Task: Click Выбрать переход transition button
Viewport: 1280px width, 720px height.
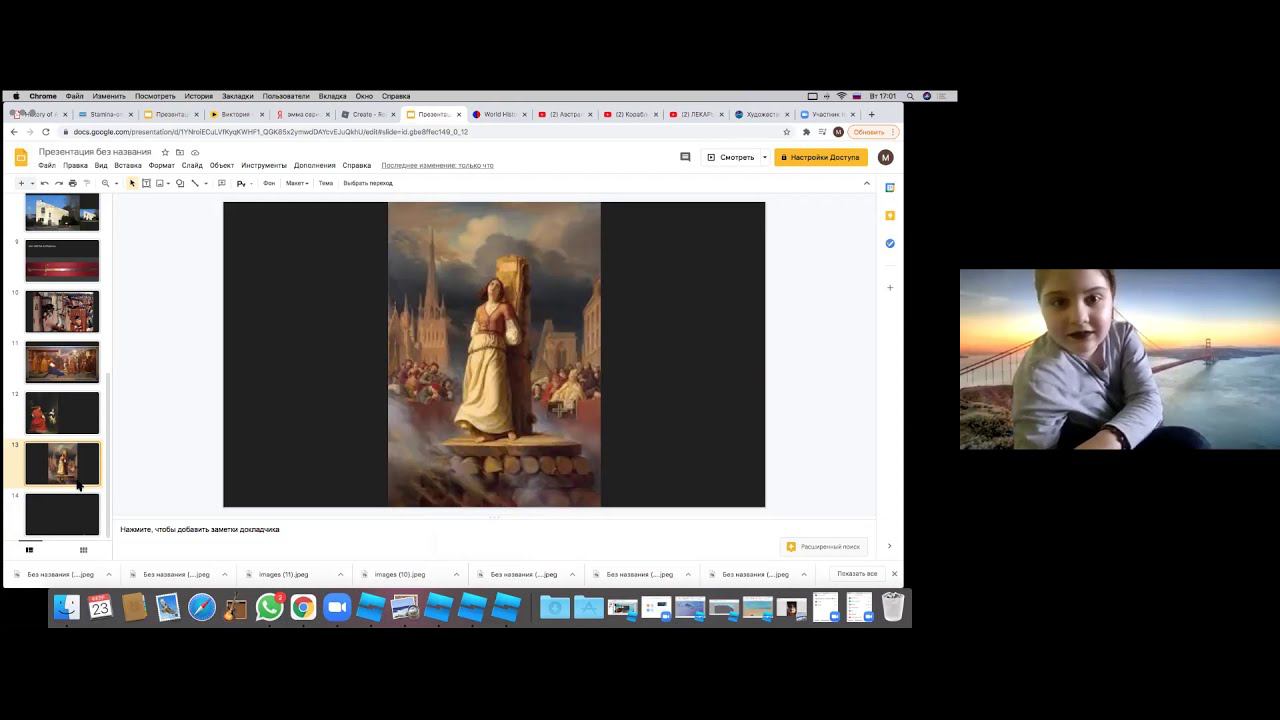Action: [x=368, y=183]
